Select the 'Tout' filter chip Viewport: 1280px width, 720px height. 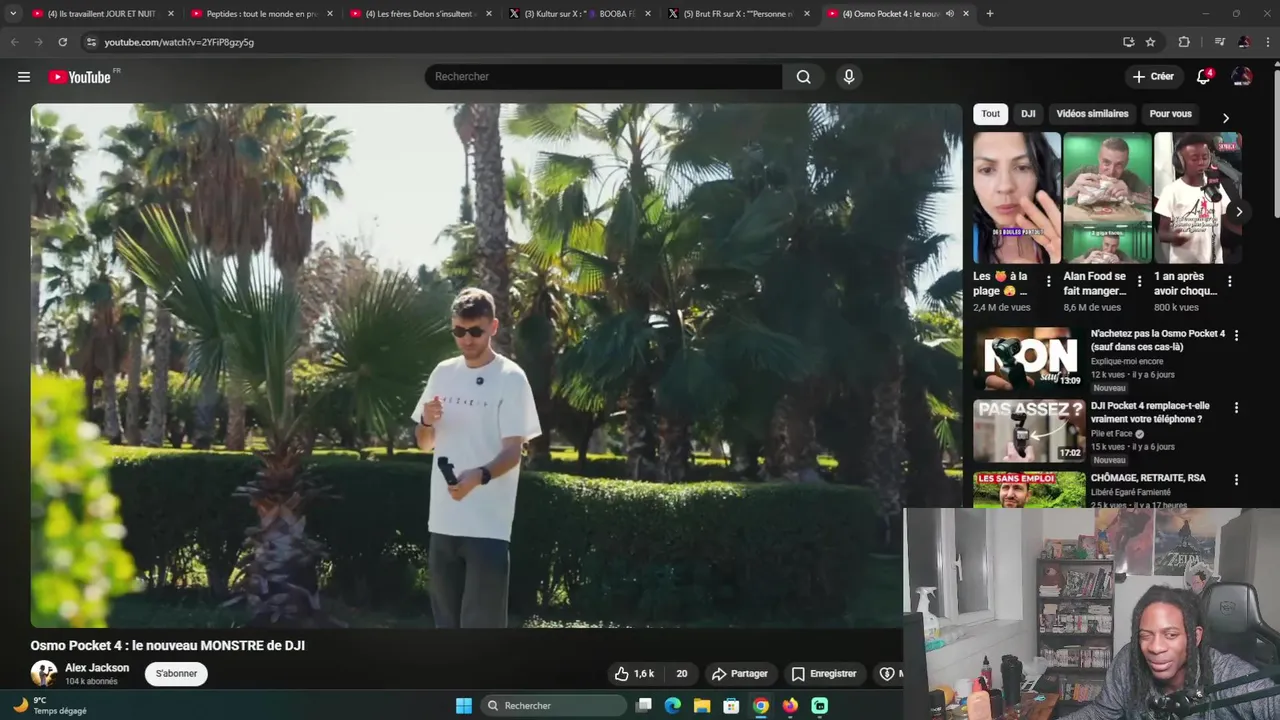pos(990,114)
